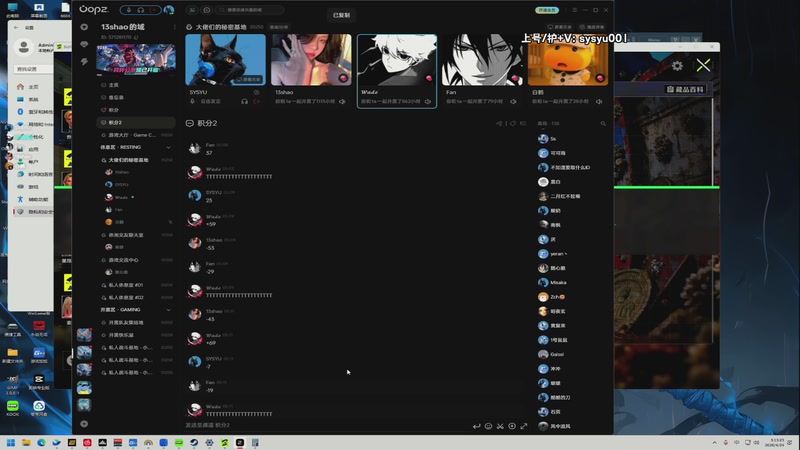Image resolution: width=800 pixels, height=450 pixels.
Task: Open the 13shao domain three-dot menu
Action: [174, 27]
